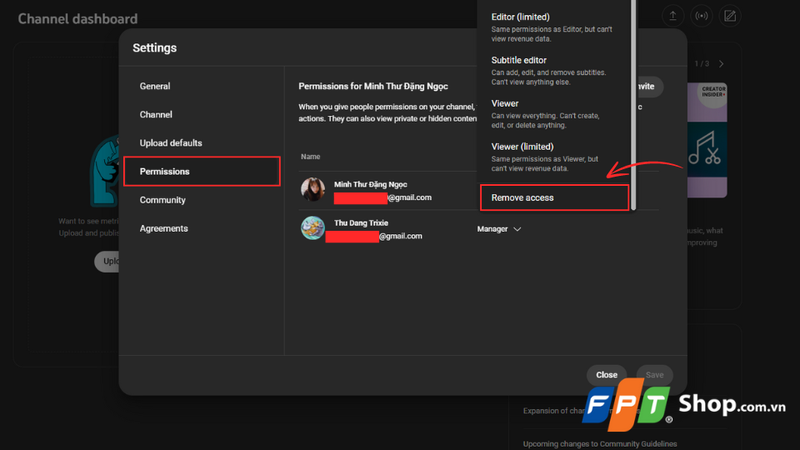800x450 pixels.
Task: Click Minh Thư Đặng Ngọc's profile avatar
Action: click(313, 190)
